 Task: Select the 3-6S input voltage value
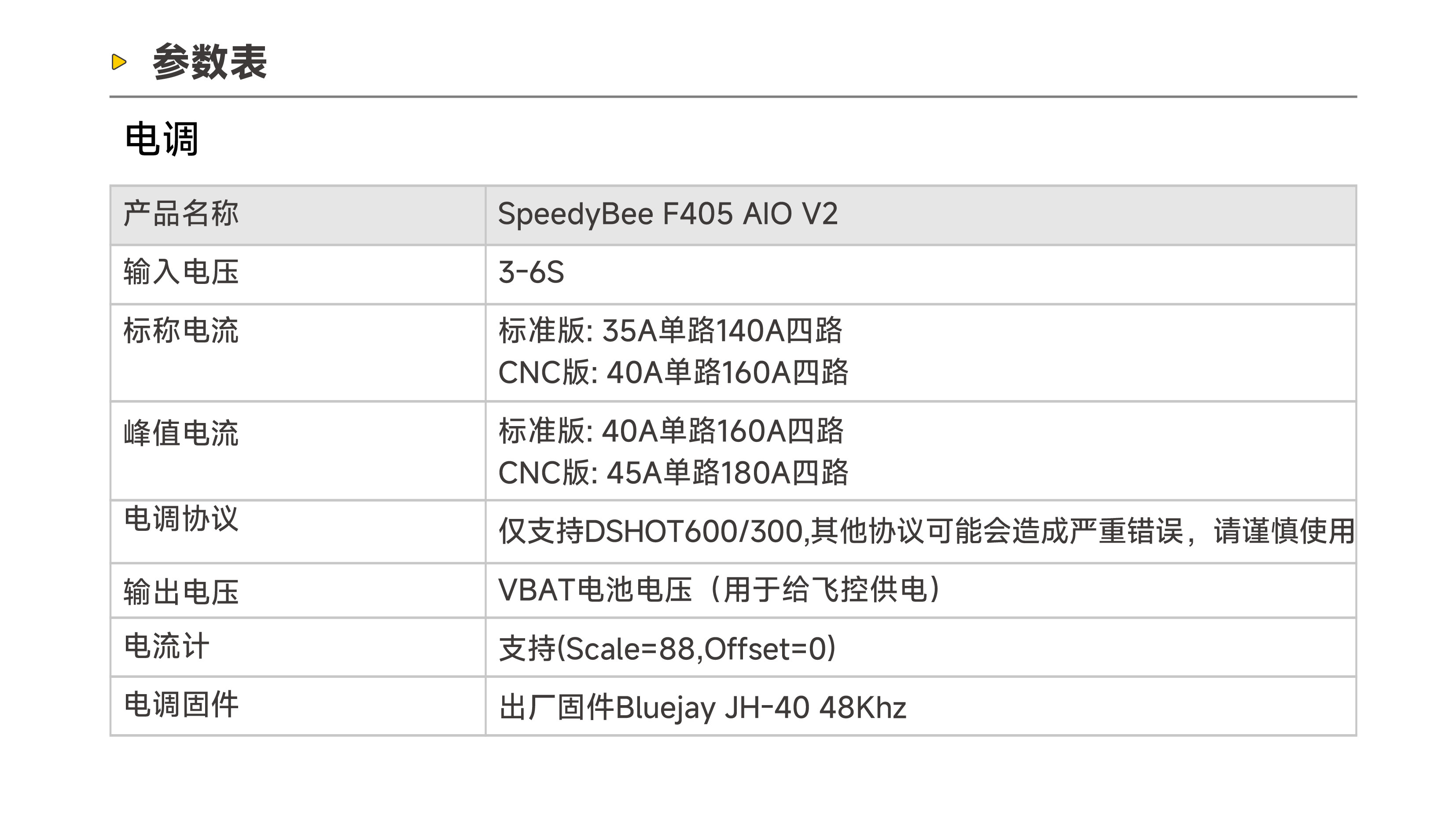pos(531,272)
